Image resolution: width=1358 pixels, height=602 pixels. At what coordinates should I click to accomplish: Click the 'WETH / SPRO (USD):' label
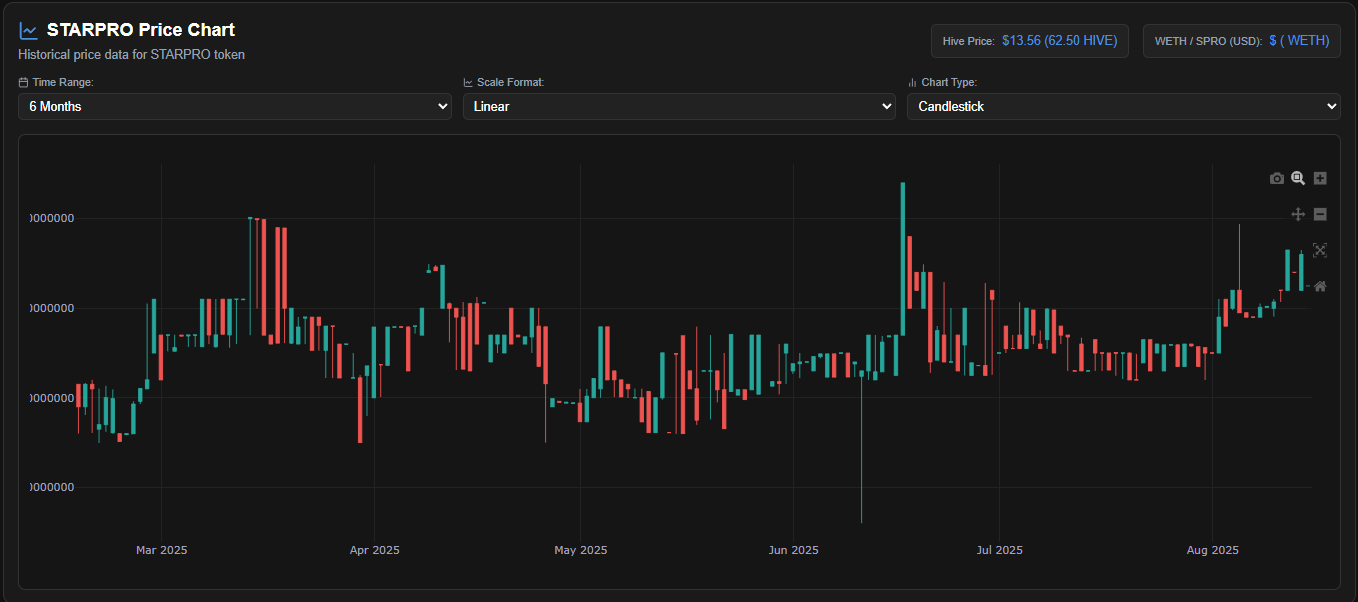[1208, 41]
